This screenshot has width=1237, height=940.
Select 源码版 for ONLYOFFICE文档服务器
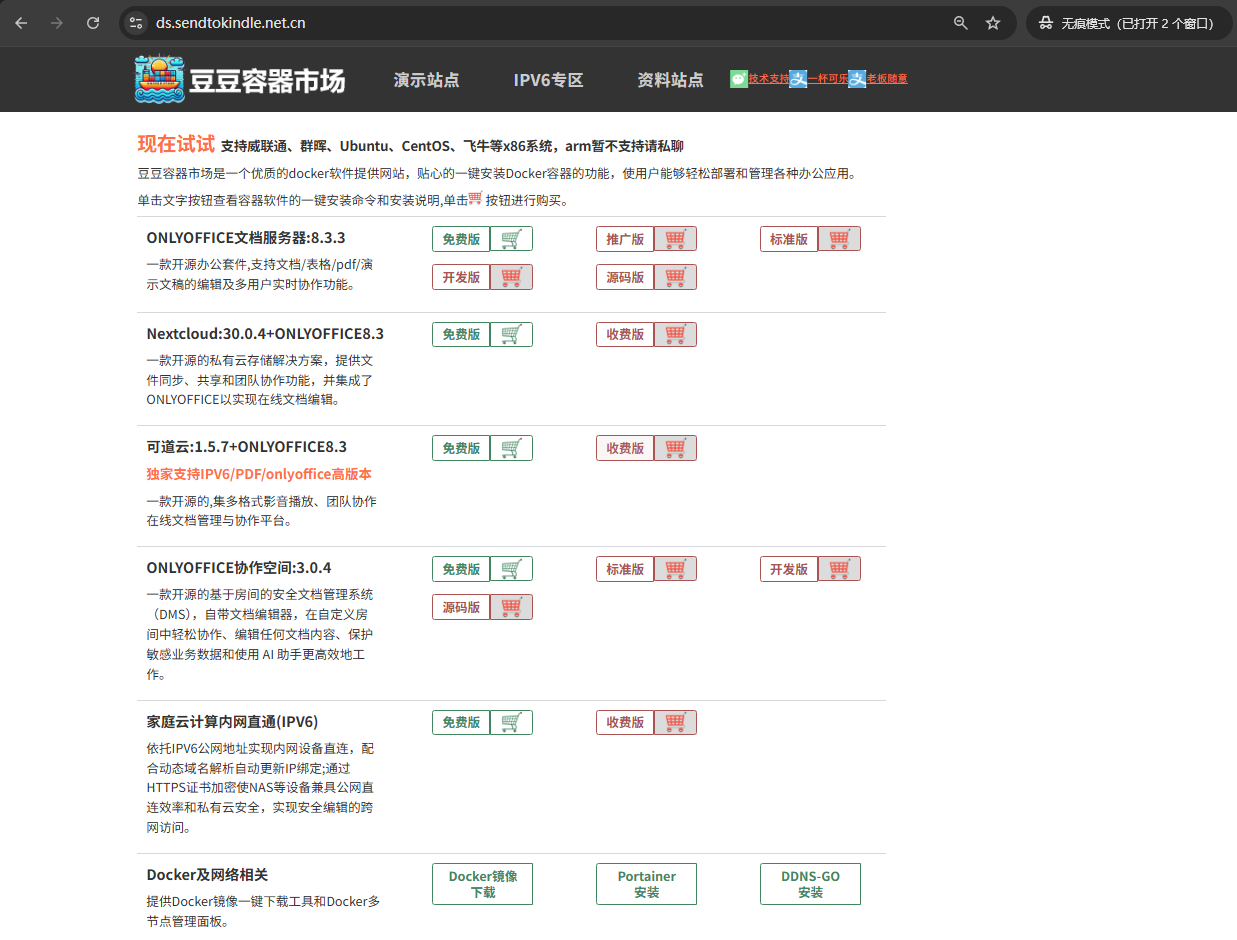click(x=625, y=277)
